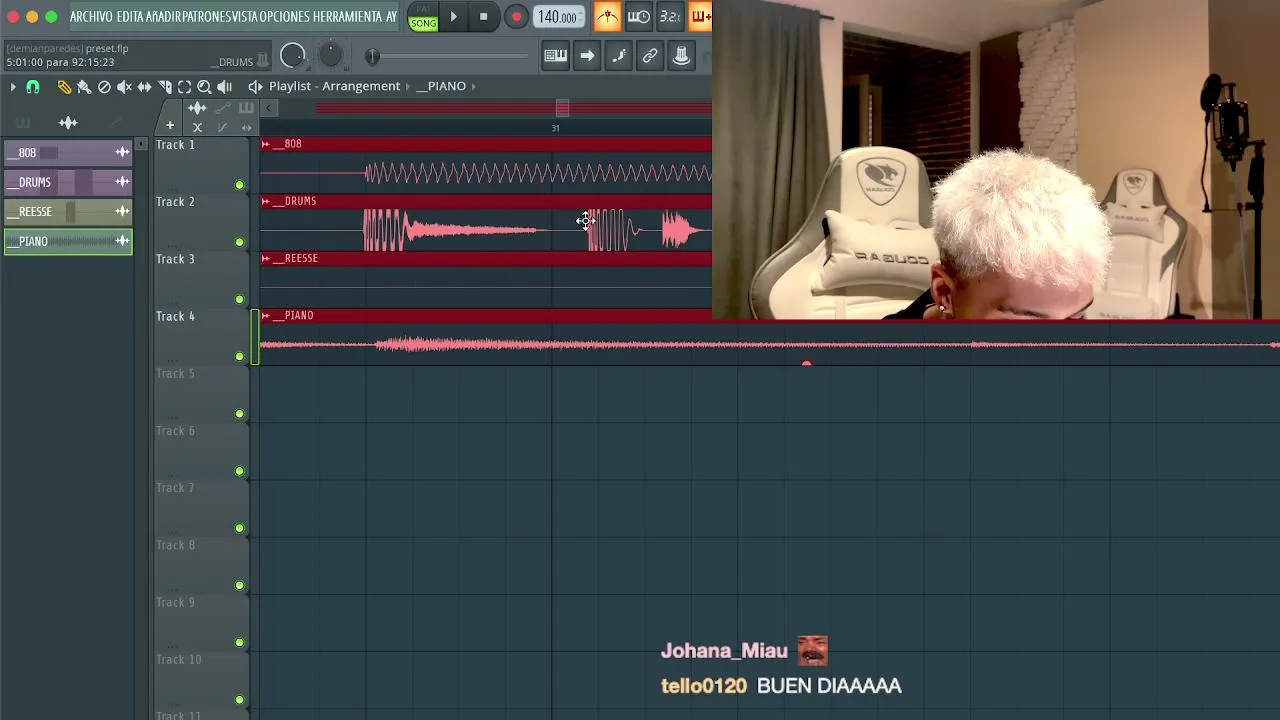Mute Track 2 with its green dot
This screenshot has width=1280, height=720.
coord(239,242)
